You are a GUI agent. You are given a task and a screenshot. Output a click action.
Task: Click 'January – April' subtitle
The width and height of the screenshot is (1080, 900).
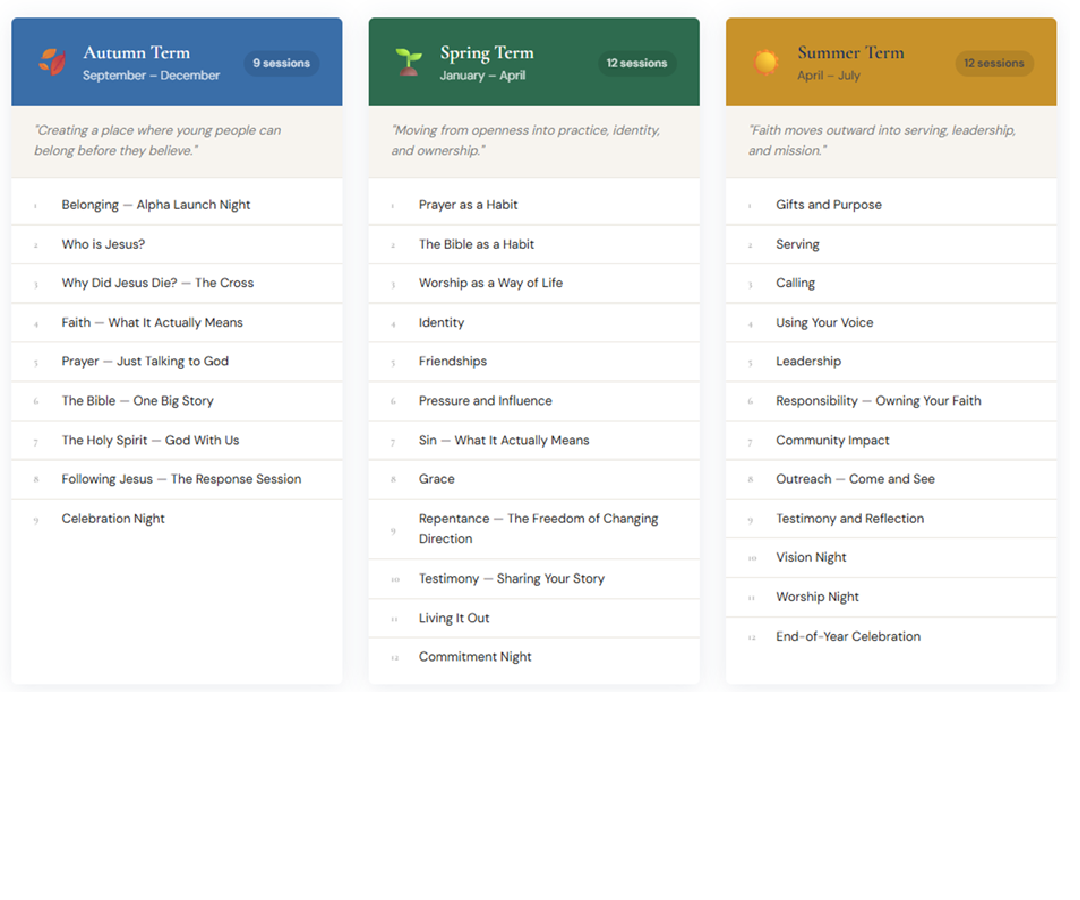[x=482, y=75]
